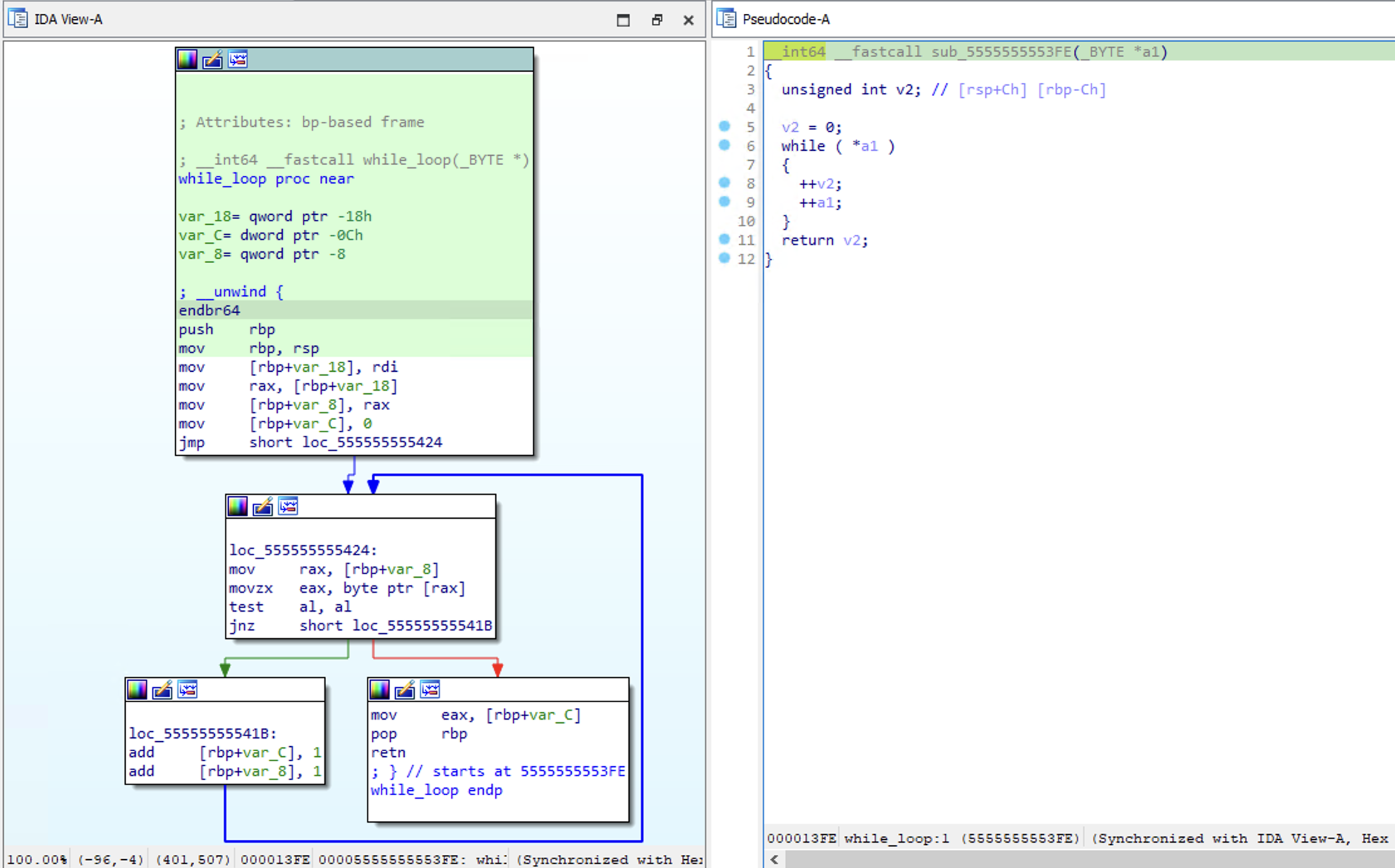This screenshot has width=1395, height=868.
Task: Click 'mov rbp, rsp' instruction
Action: coord(249,348)
